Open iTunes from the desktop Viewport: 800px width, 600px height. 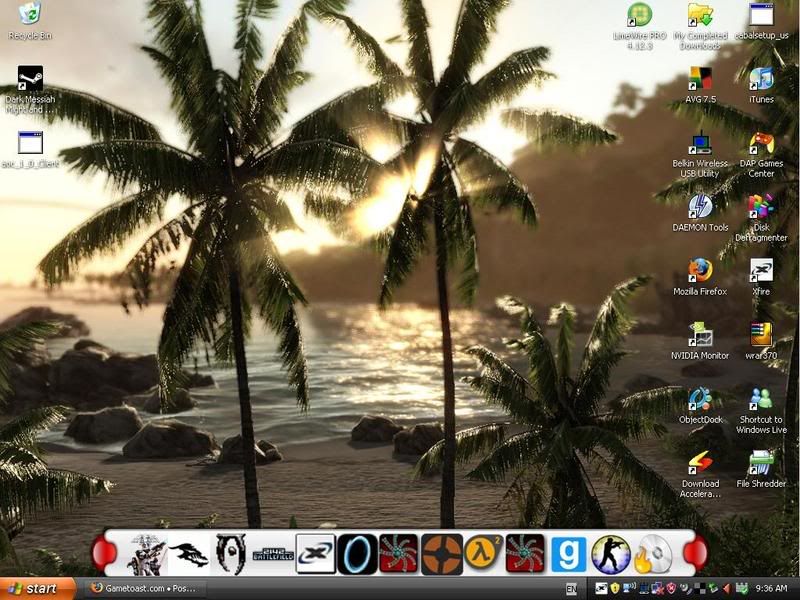point(761,85)
